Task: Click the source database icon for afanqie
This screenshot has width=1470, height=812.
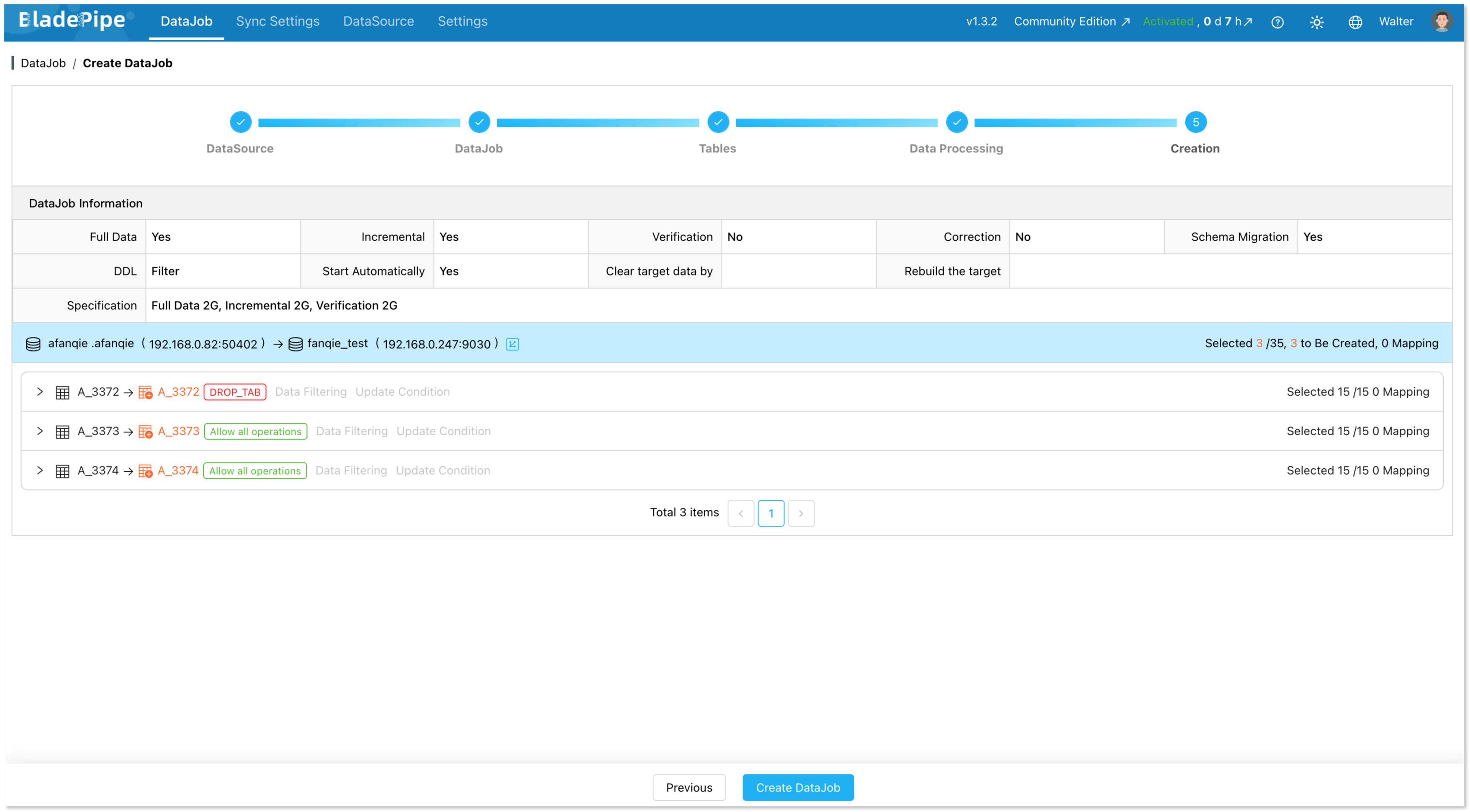Action: [x=33, y=344]
